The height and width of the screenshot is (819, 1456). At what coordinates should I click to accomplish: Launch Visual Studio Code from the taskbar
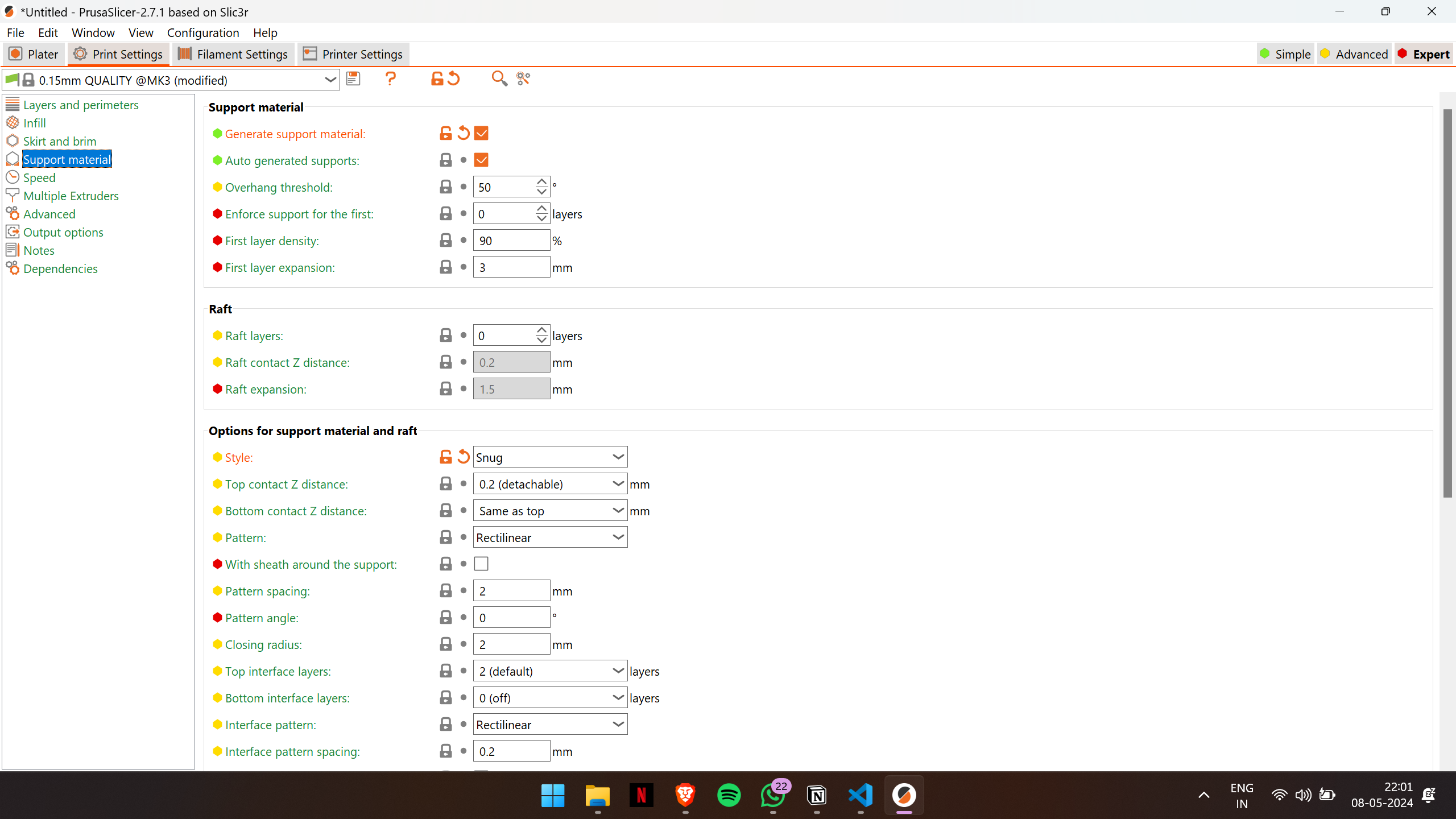coord(861,795)
